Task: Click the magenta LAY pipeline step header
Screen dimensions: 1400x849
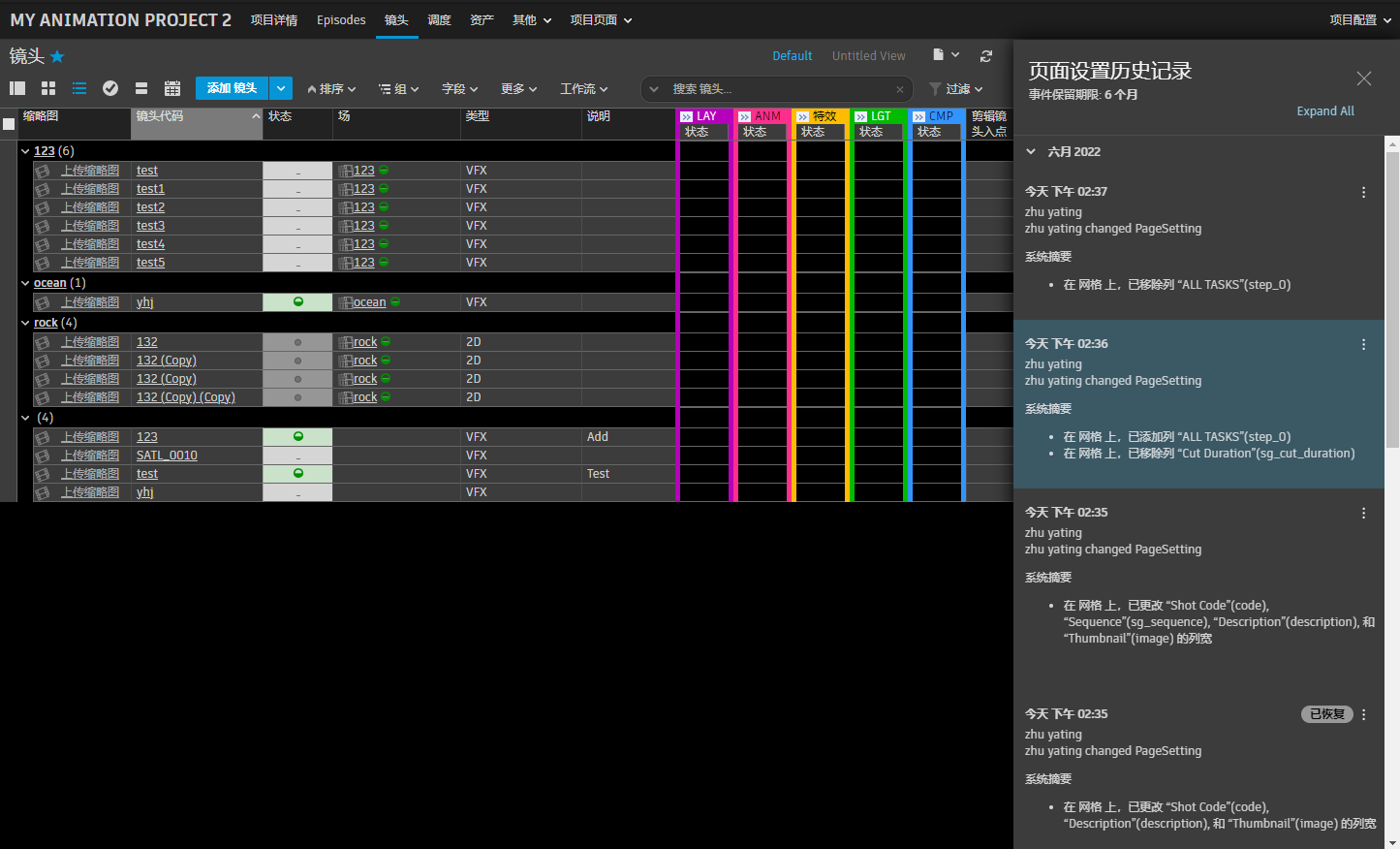Action: (x=703, y=115)
